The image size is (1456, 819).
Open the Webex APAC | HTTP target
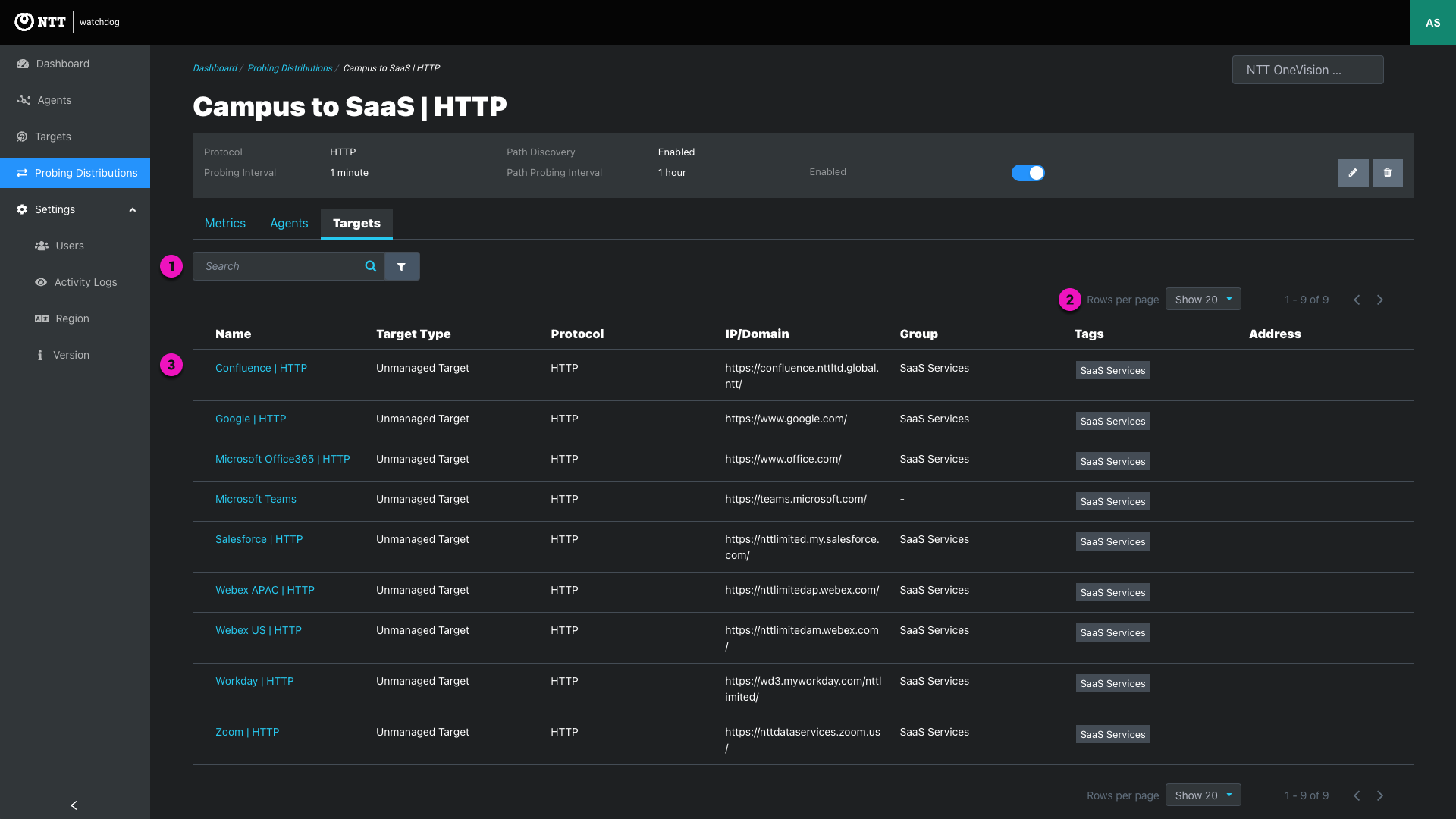265,590
